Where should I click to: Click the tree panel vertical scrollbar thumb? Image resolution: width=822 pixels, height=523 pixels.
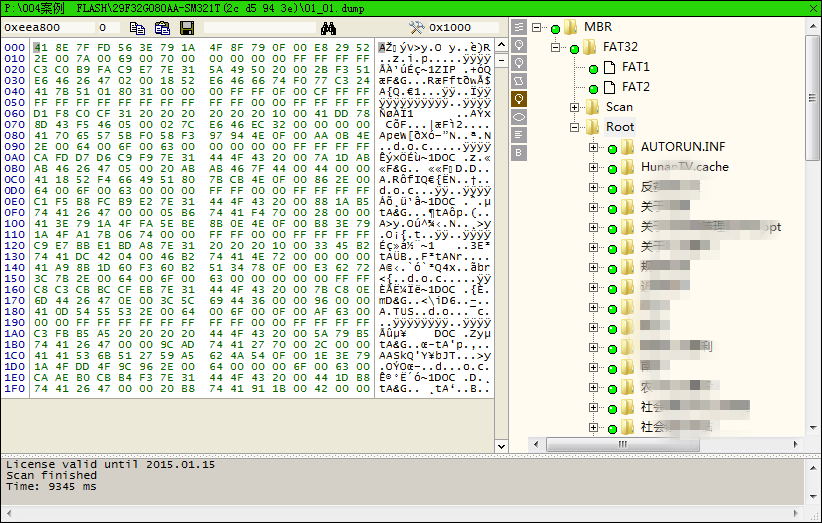point(813,99)
